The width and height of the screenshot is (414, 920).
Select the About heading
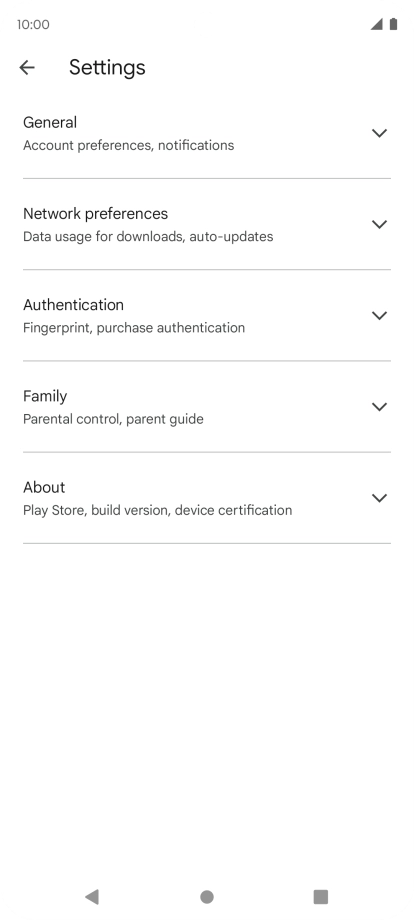tap(44, 488)
